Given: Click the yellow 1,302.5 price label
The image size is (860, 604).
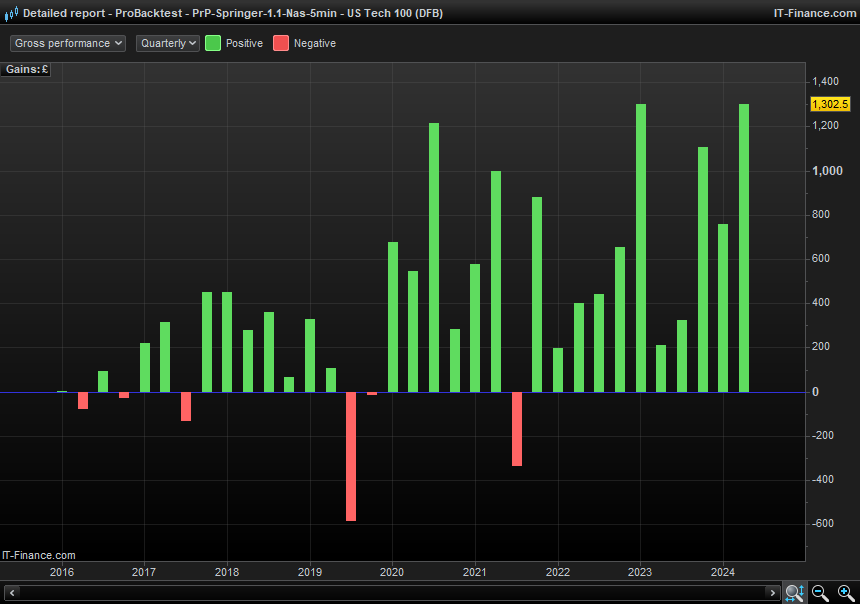Looking at the screenshot, I should 830,104.
